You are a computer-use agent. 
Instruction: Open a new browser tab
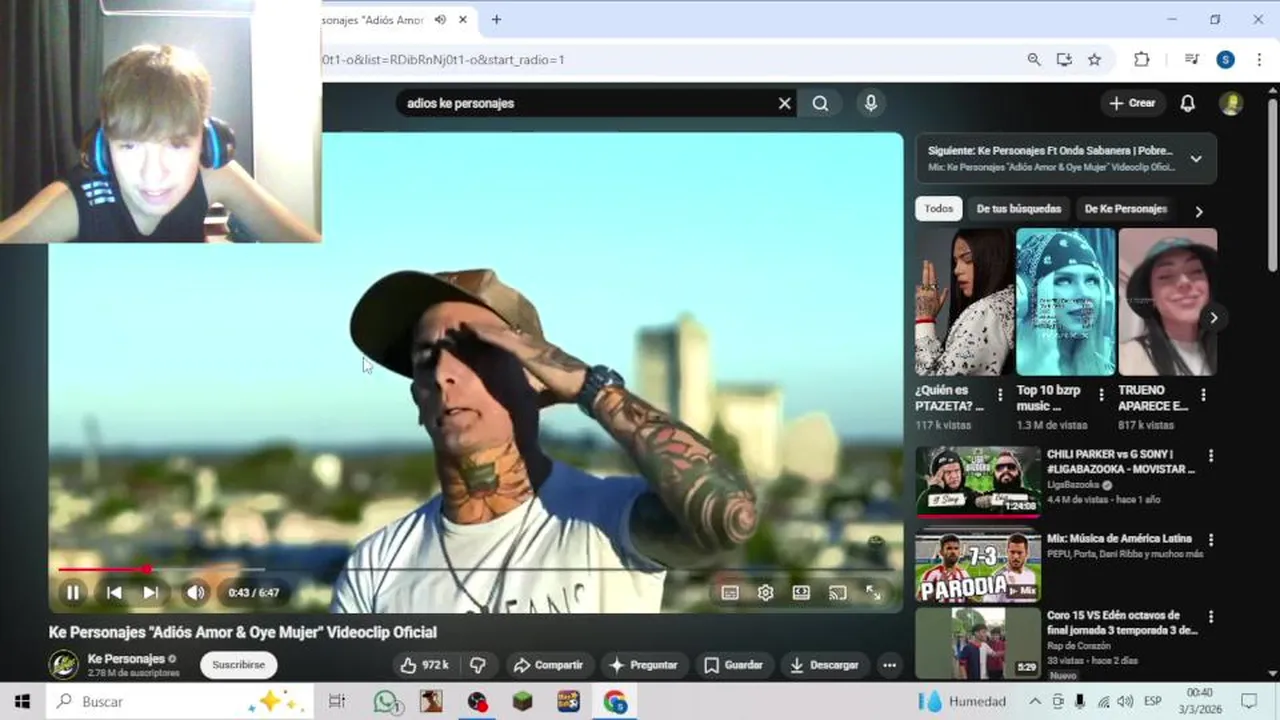coord(496,20)
